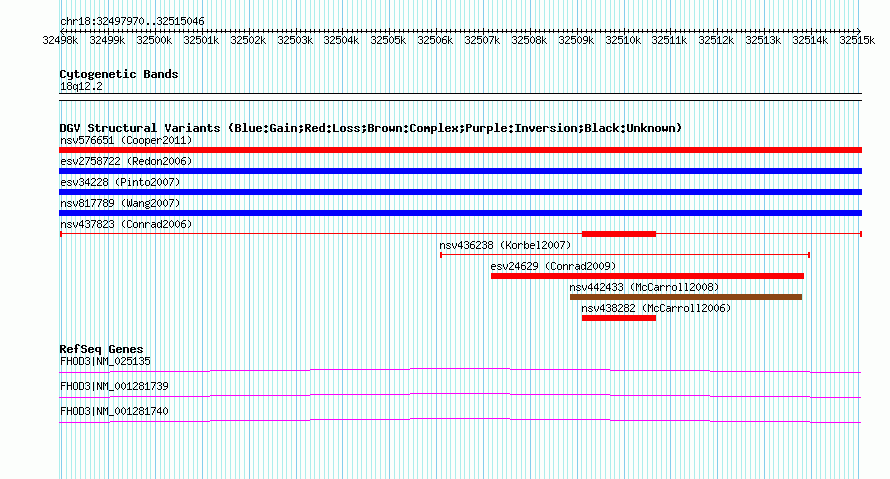Click the 32500k ruler tick label
Viewport: 890px width, 479px height.
154,40
